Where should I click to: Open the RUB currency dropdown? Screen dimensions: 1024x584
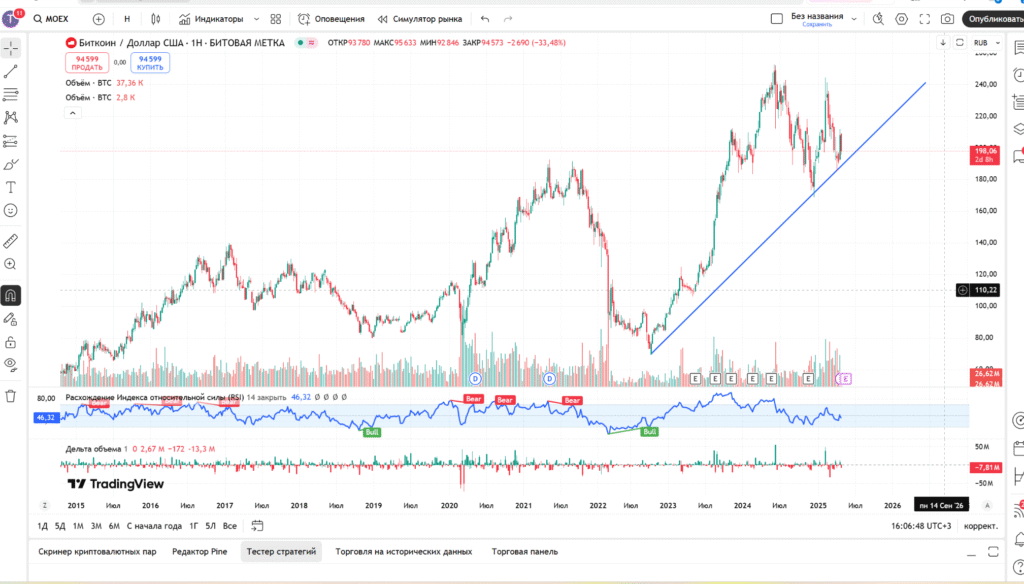coord(986,42)
